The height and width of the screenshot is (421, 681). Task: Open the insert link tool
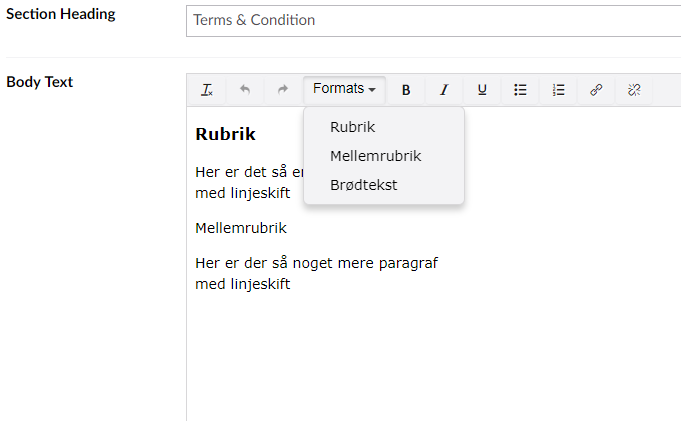click(x=596, y=89)
